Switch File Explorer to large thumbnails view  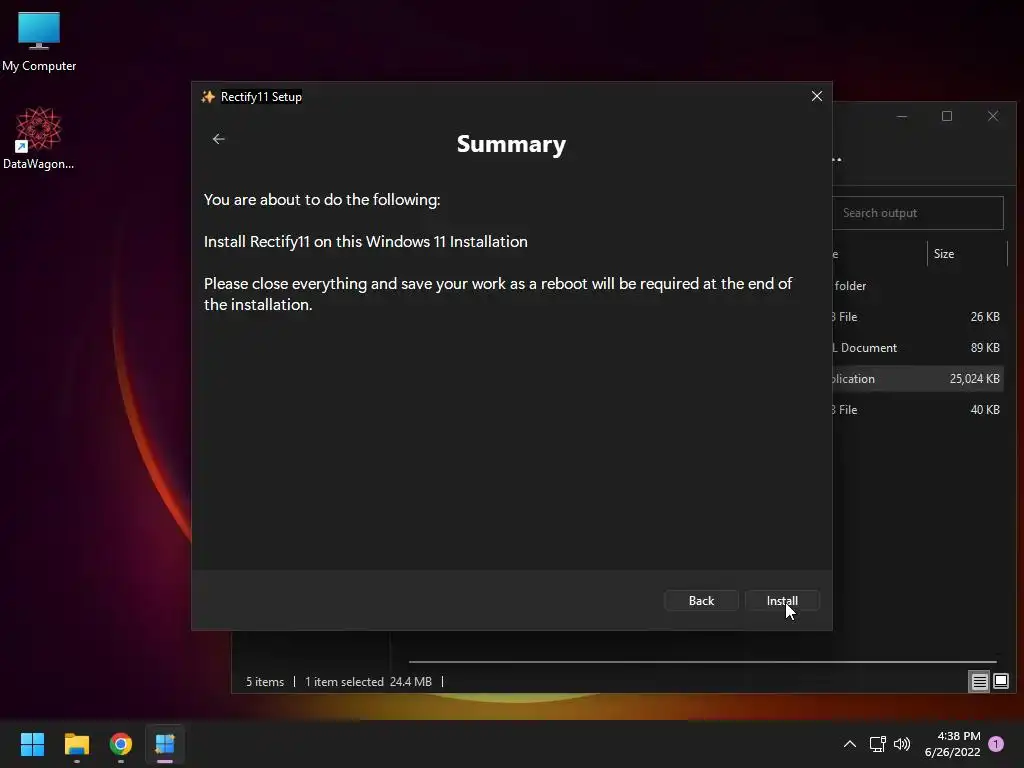(1000, 682)
